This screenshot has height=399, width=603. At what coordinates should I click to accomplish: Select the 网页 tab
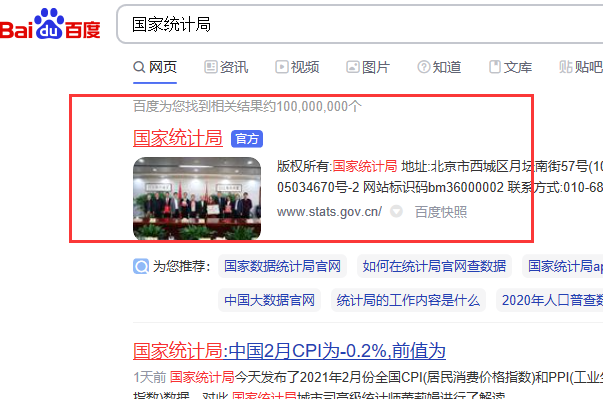coord(155,67)
